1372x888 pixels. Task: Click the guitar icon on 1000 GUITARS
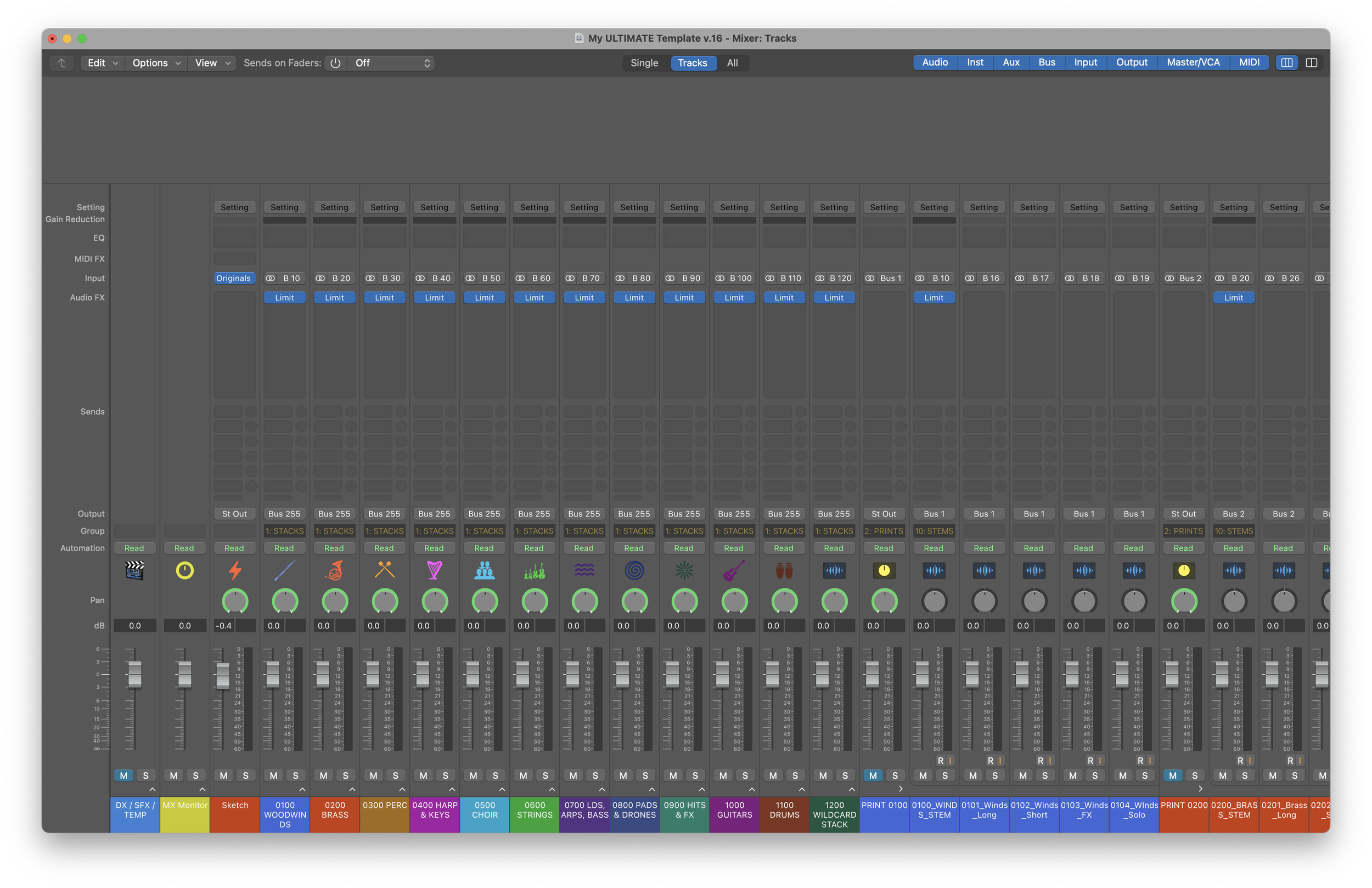pyautogui.click(x=734, y=570)
